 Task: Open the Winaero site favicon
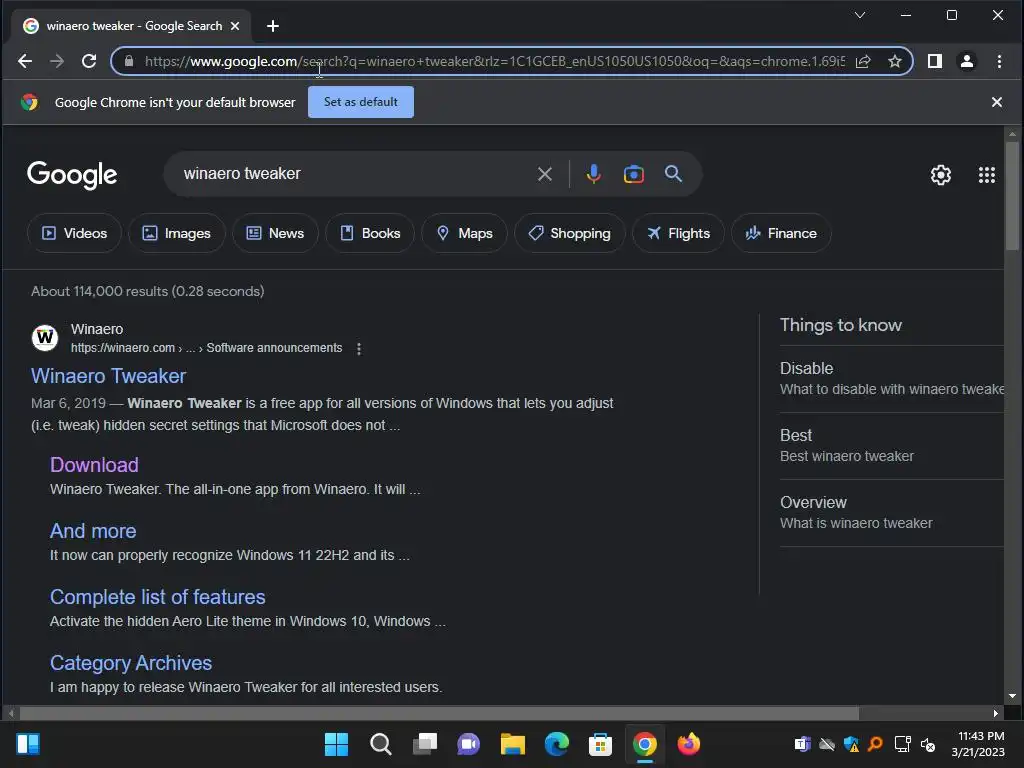point(45,338)
